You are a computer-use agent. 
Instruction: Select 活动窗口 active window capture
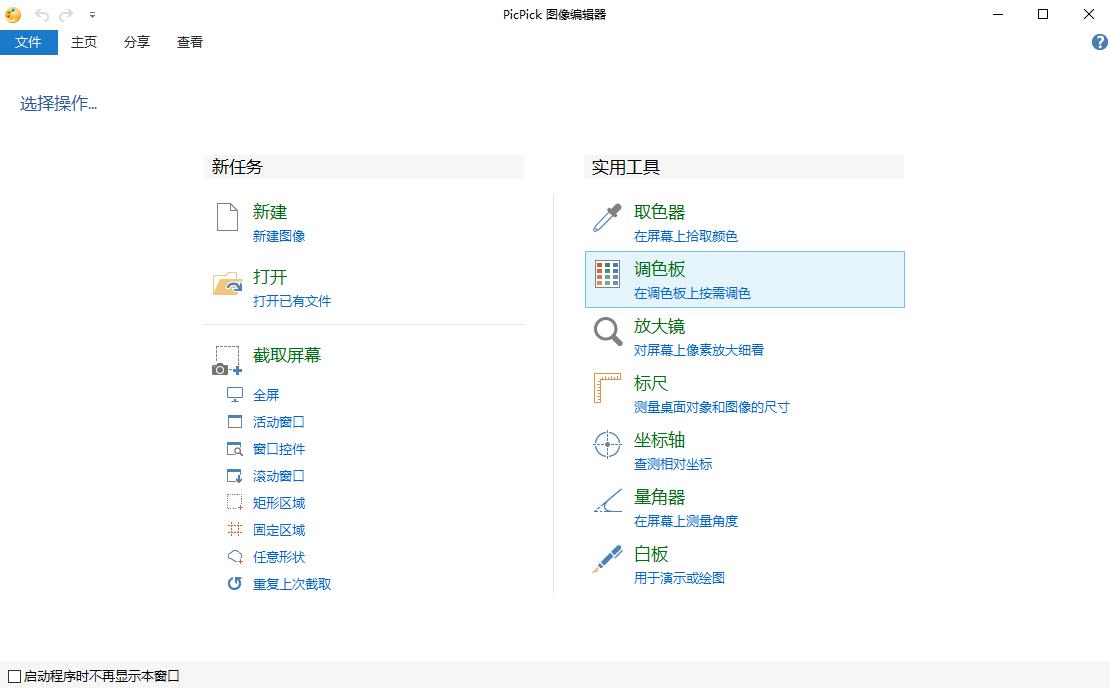(x=278, y=421)
